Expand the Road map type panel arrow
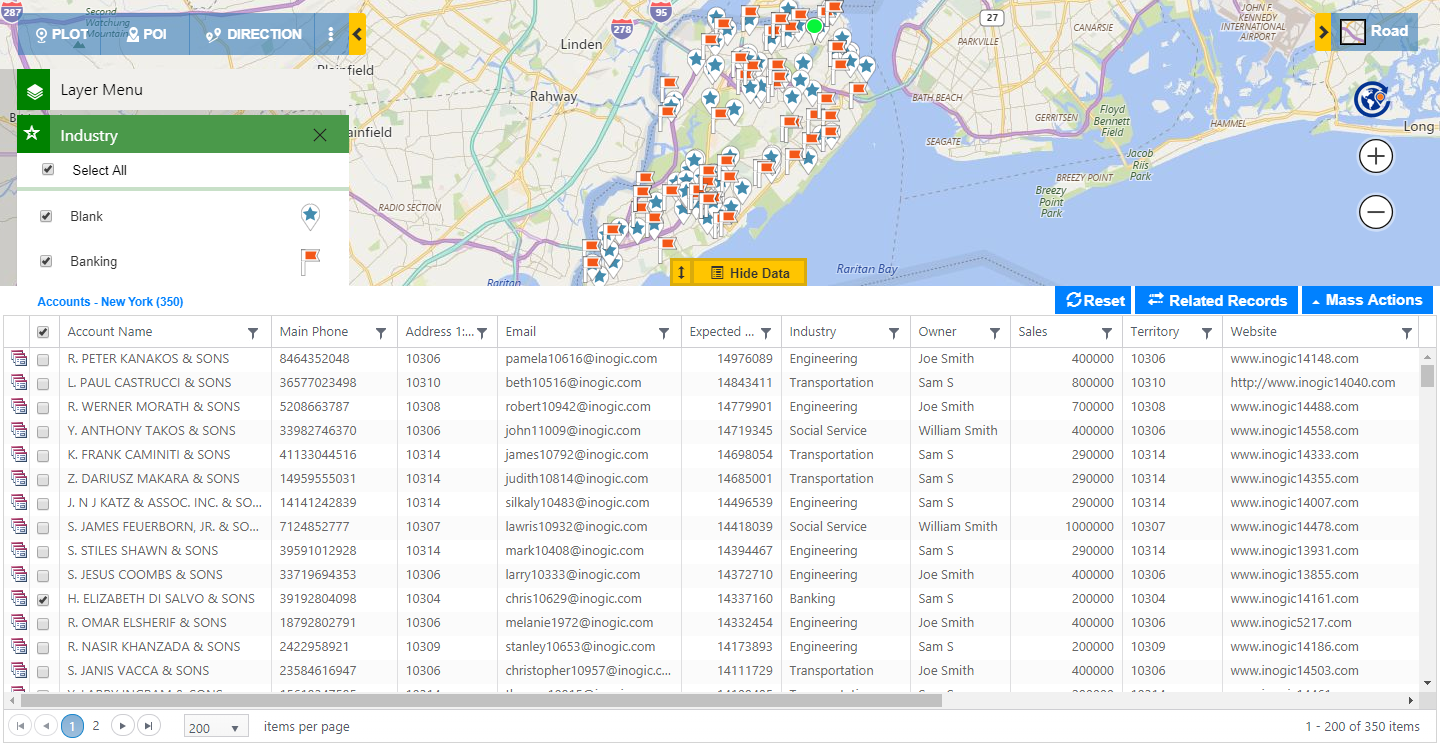The width and height of the screenshot is (1440, 743). [1323, 32]
